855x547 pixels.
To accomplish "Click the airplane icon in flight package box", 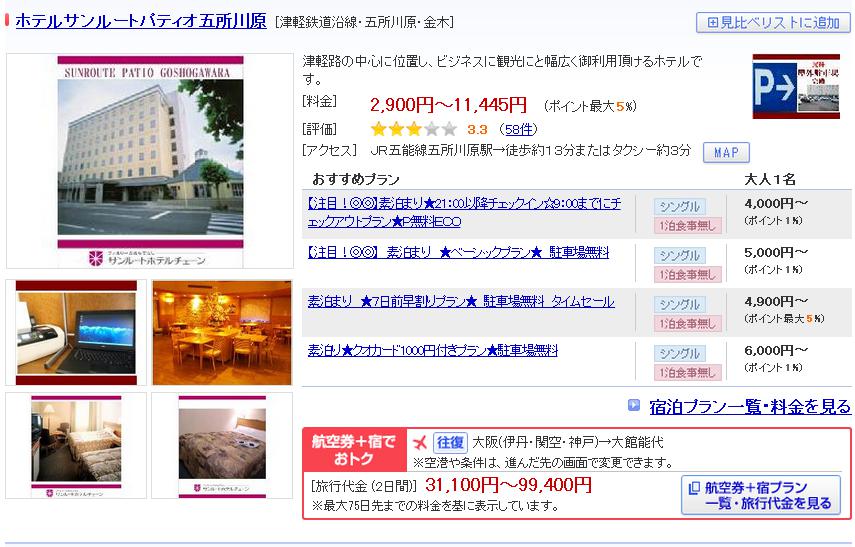I will pyautogui.click(x=419, y=442).
